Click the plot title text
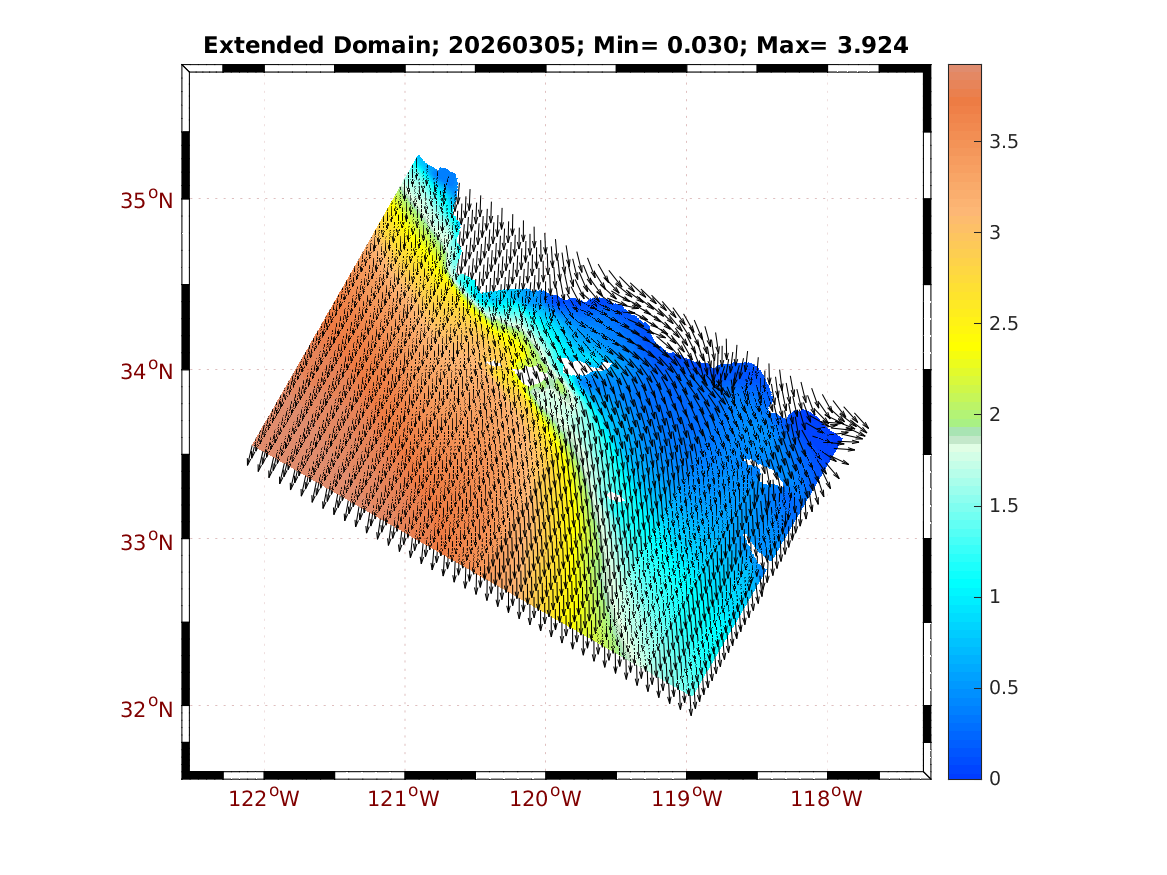The height and width of the screenshot is (875, 1167). point(555,45)
